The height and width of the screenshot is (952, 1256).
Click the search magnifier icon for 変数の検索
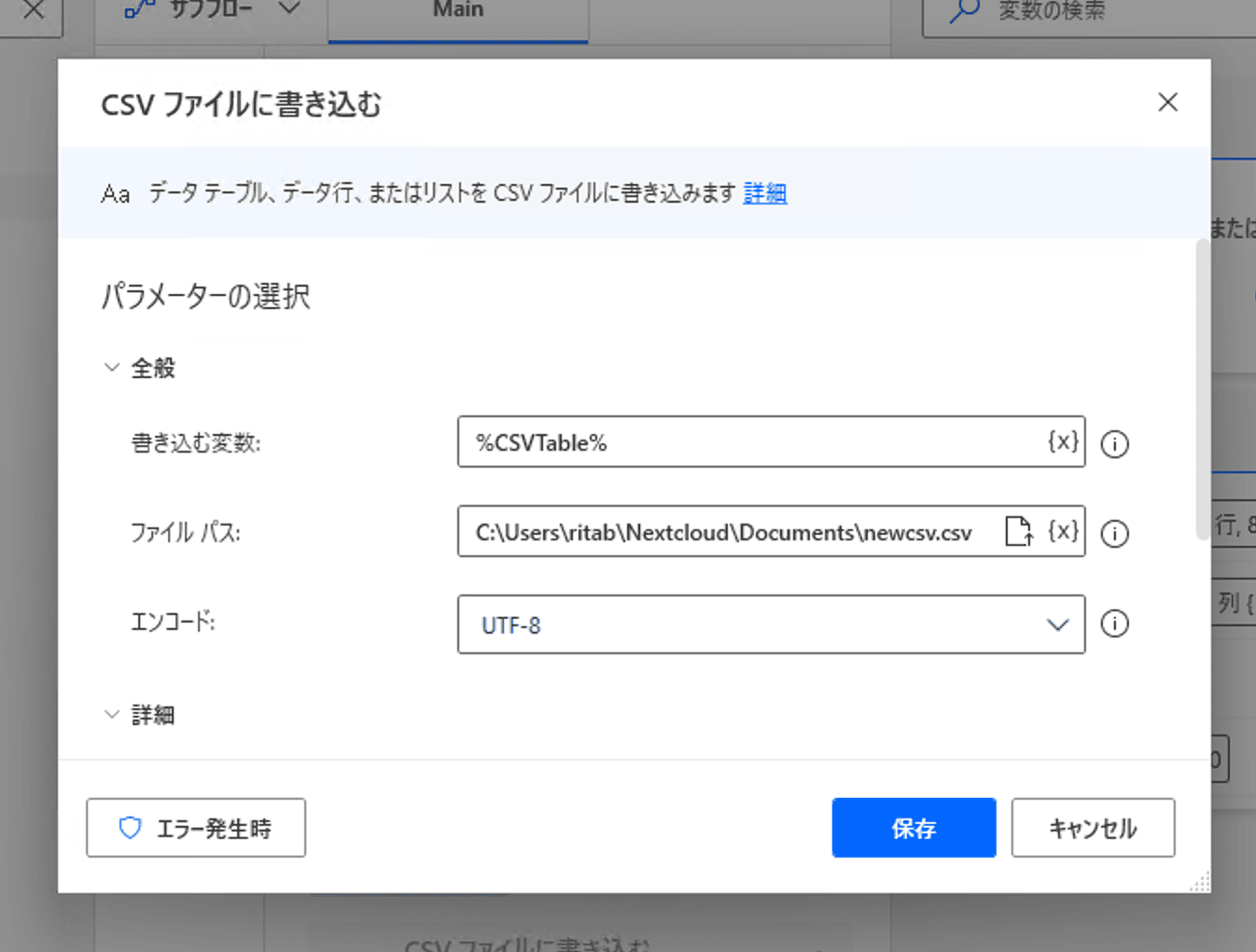click(964, 11)
